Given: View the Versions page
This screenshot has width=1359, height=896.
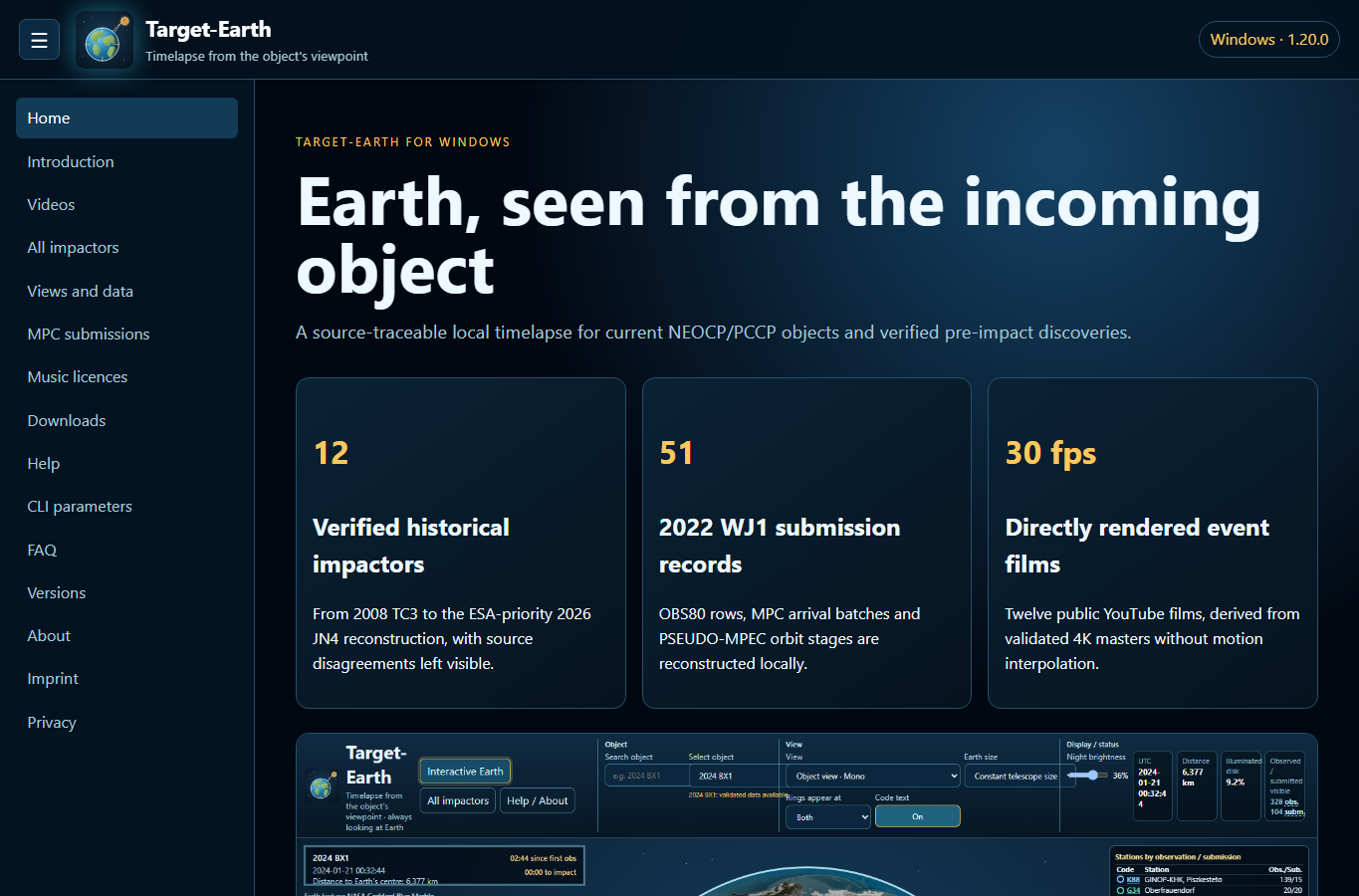Looking at the screenshot, I should point(126,592).
